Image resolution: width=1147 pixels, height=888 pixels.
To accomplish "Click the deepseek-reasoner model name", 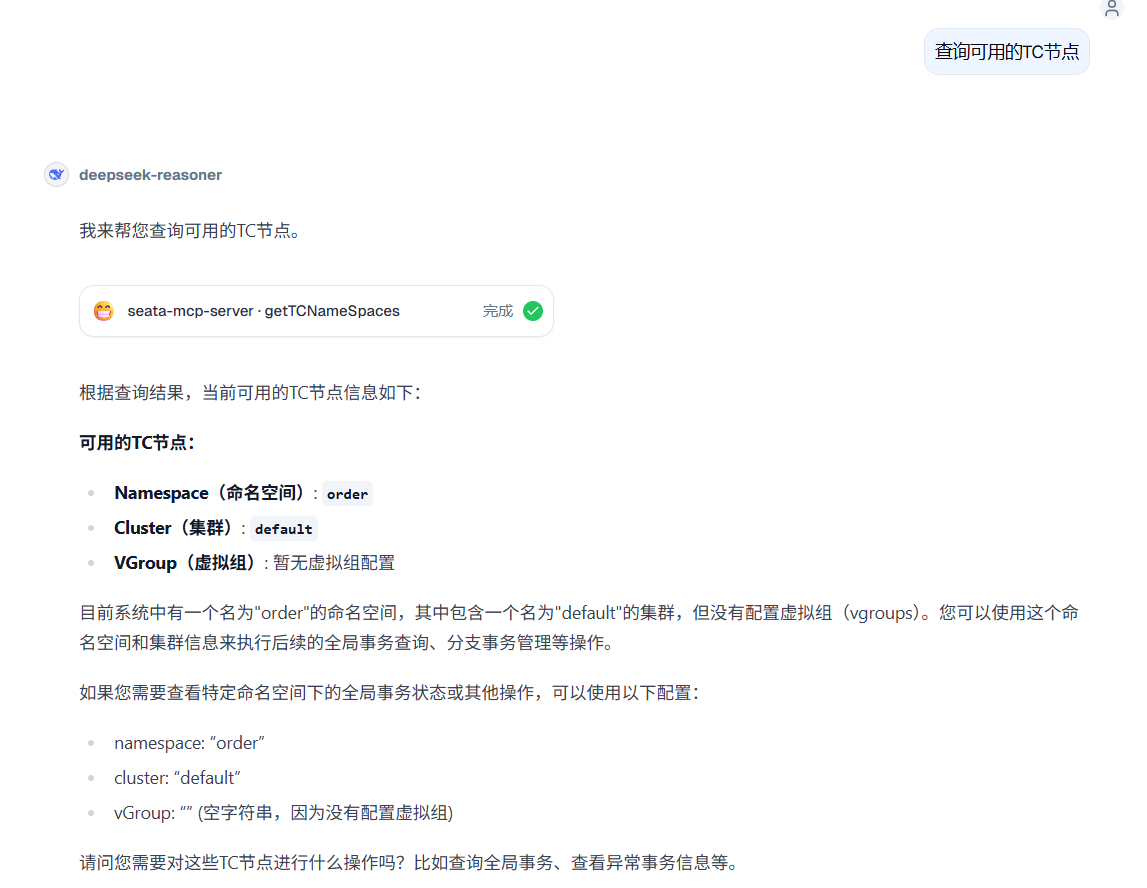I will click(150, 175).
